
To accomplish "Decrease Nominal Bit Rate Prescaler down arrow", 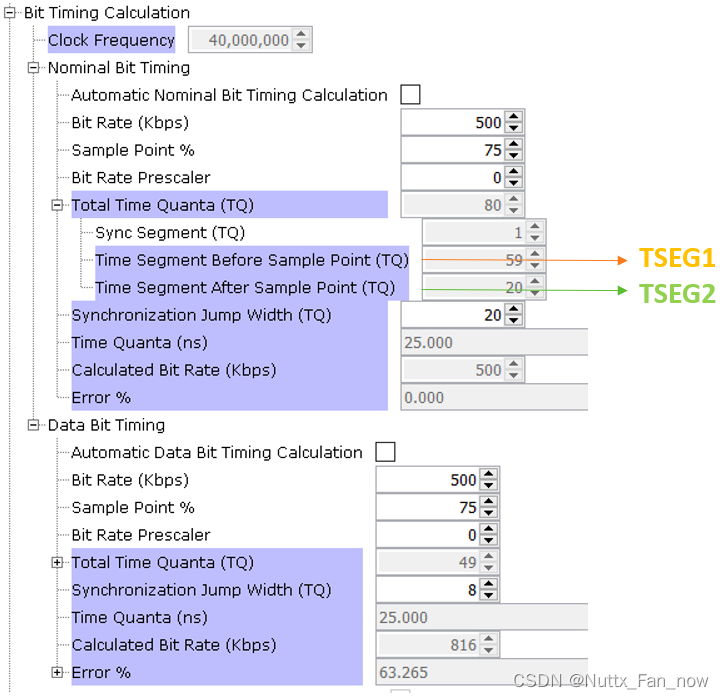I will tap(513, 183).
